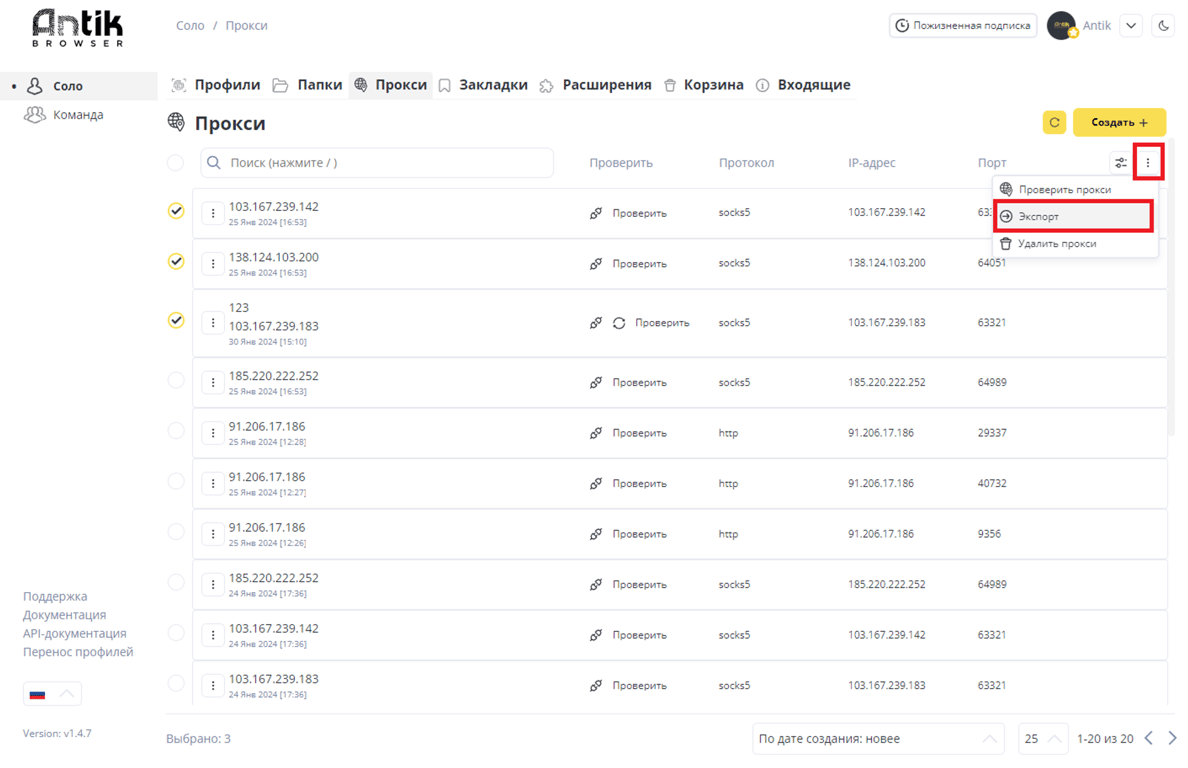Click the spinning refresh icon in row 123

coord(619,323)
